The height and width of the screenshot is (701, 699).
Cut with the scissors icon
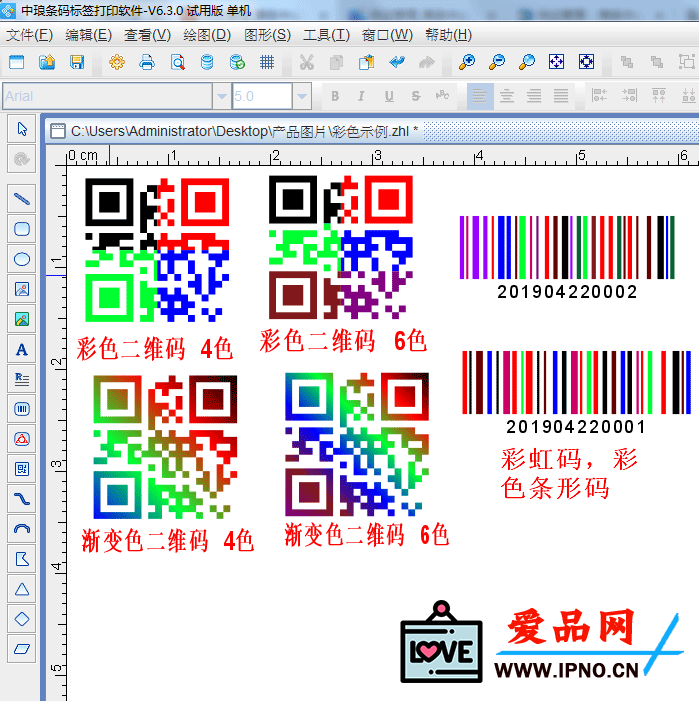click(307, 62)
